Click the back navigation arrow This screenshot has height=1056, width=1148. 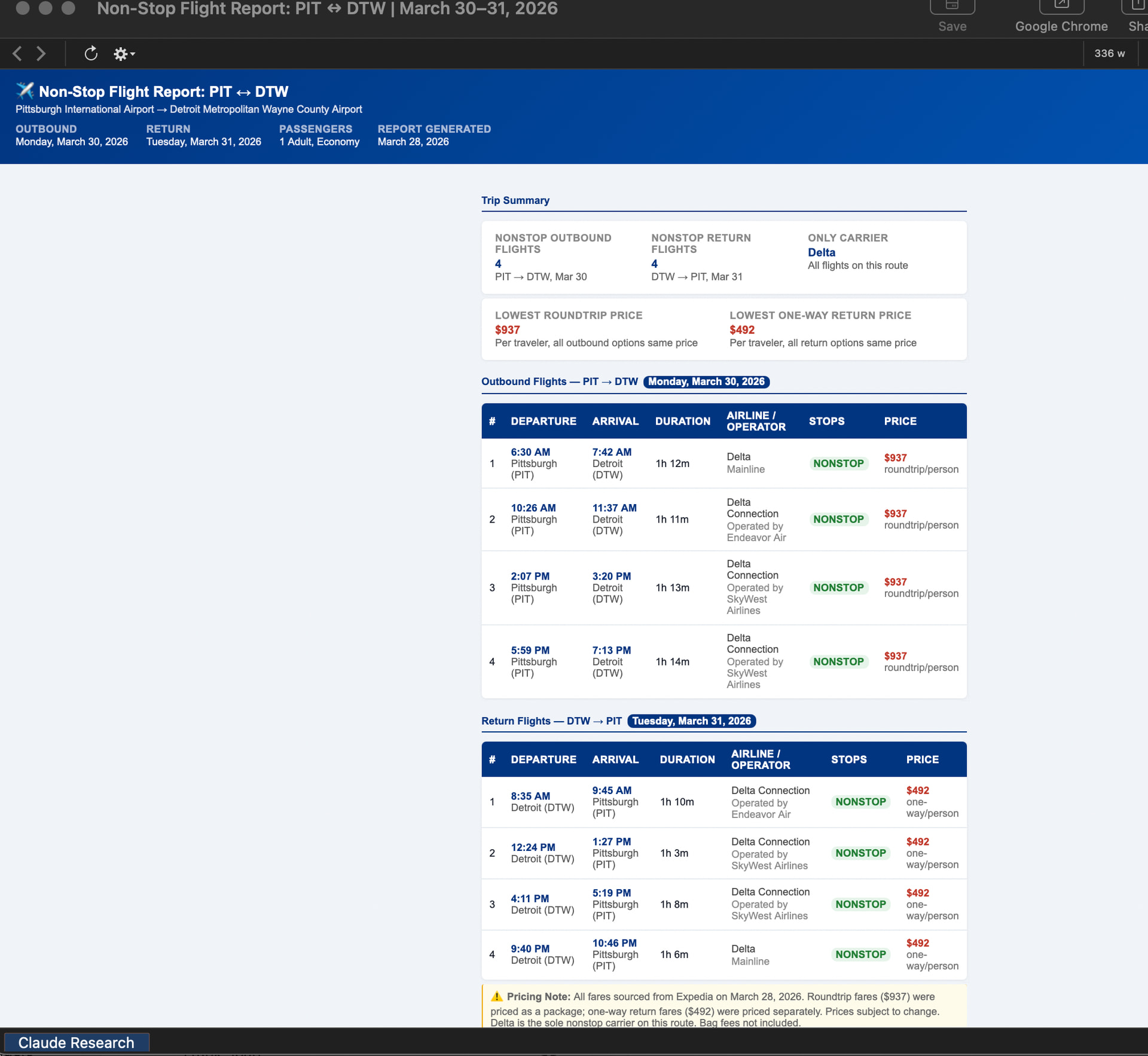[17, 54]
